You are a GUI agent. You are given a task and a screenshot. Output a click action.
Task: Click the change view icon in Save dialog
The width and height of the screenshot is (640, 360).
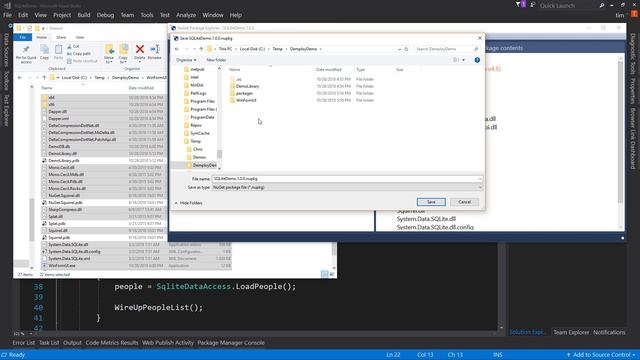(x=456, y=60)
